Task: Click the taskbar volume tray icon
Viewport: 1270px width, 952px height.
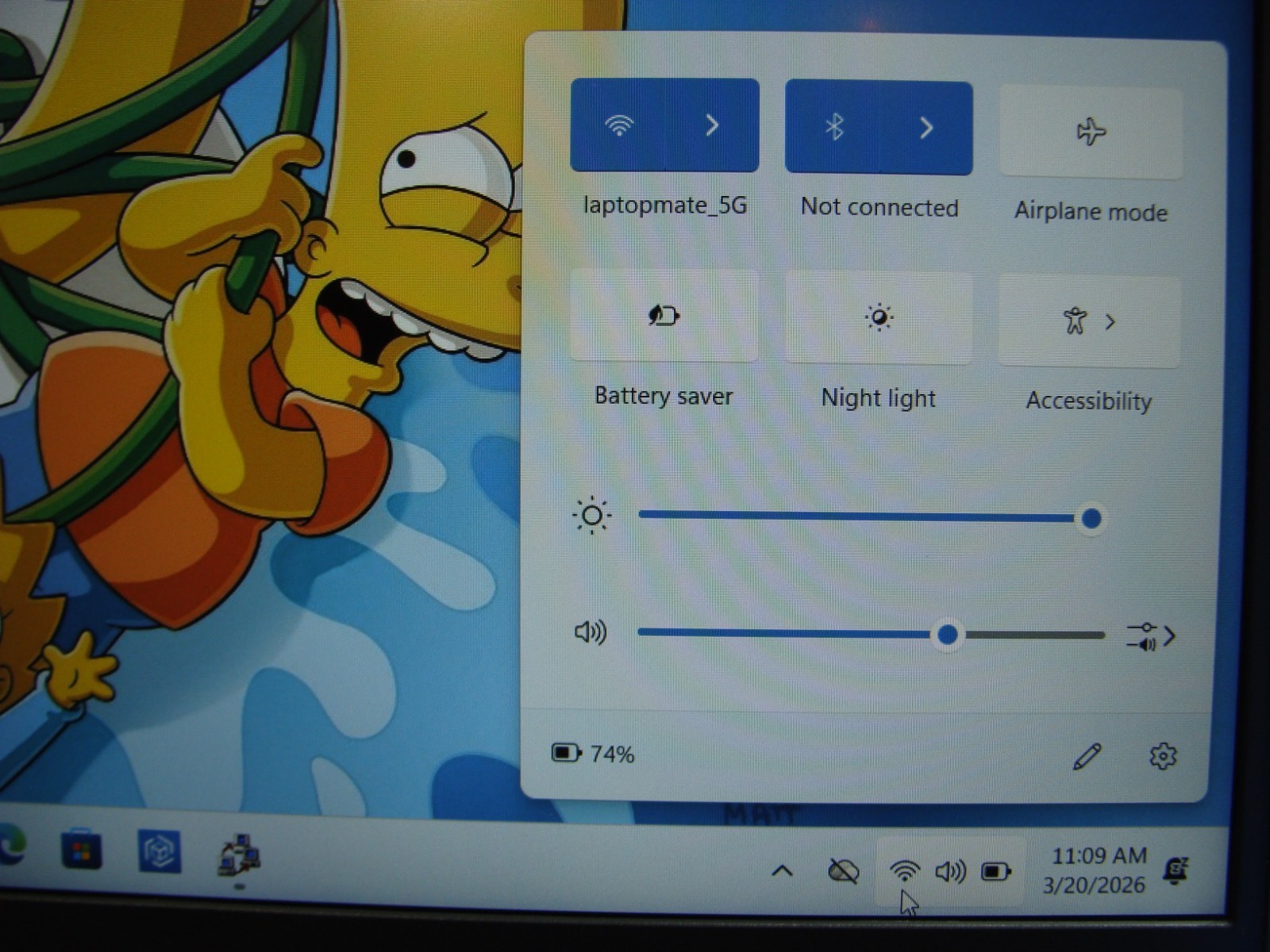Action: (x=950, y=872)
